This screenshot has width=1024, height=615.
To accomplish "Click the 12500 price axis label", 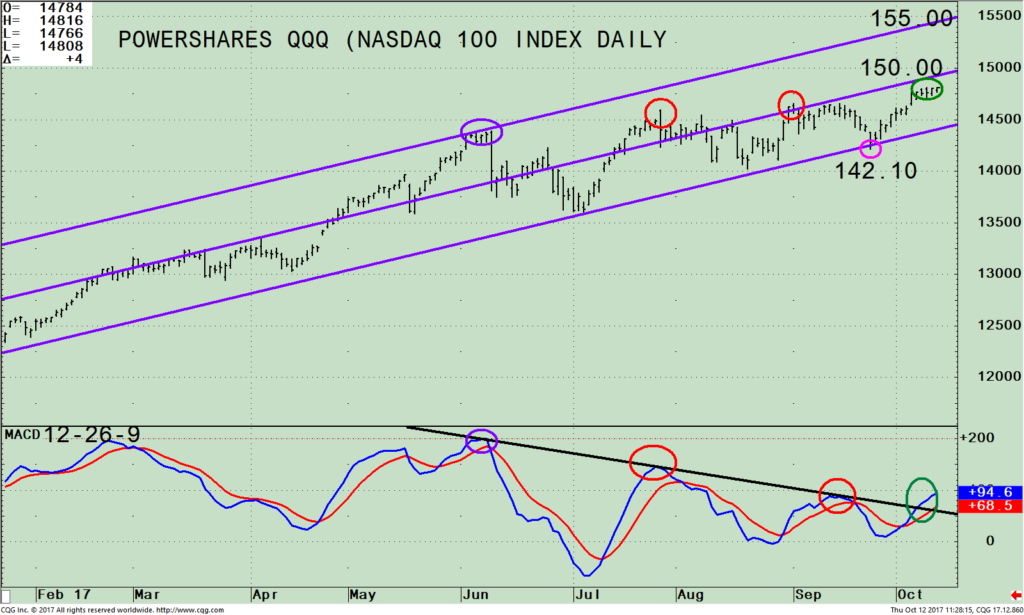I will pos(999,325).
